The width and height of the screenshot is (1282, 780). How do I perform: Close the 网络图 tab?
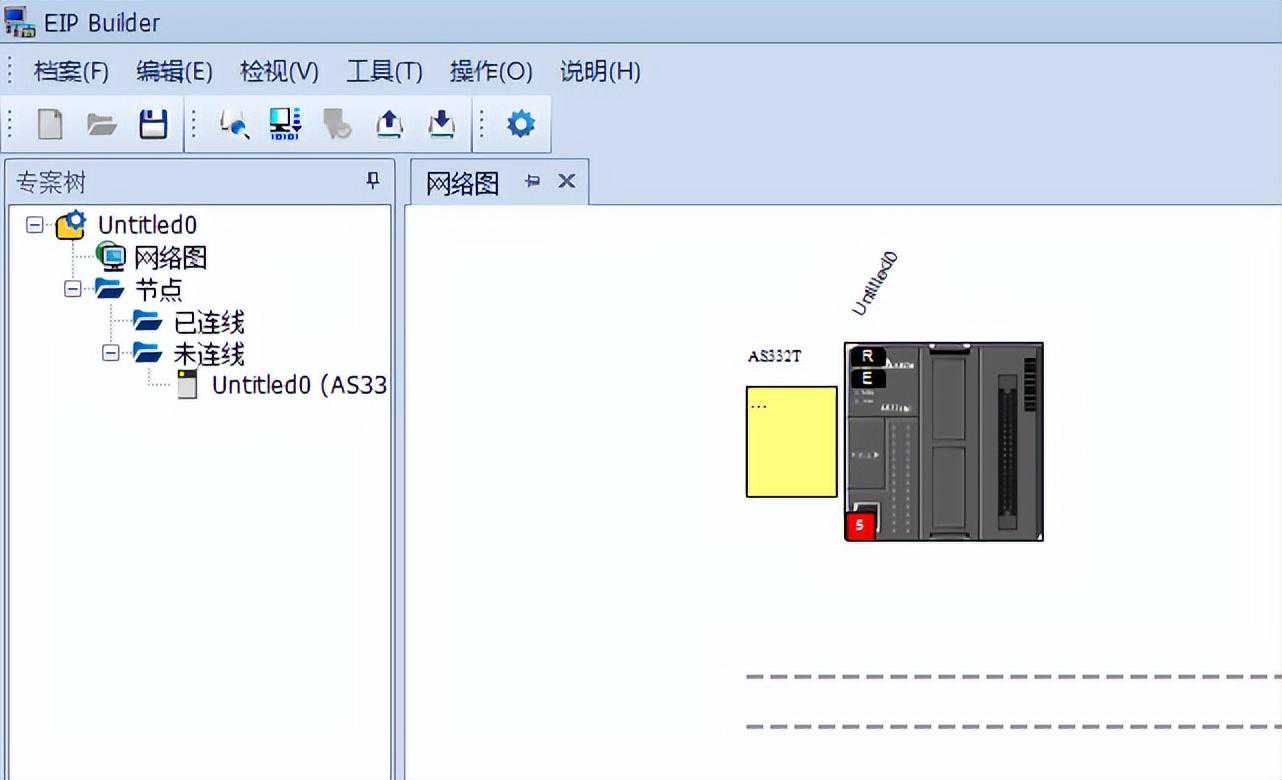tap(566, 181)
